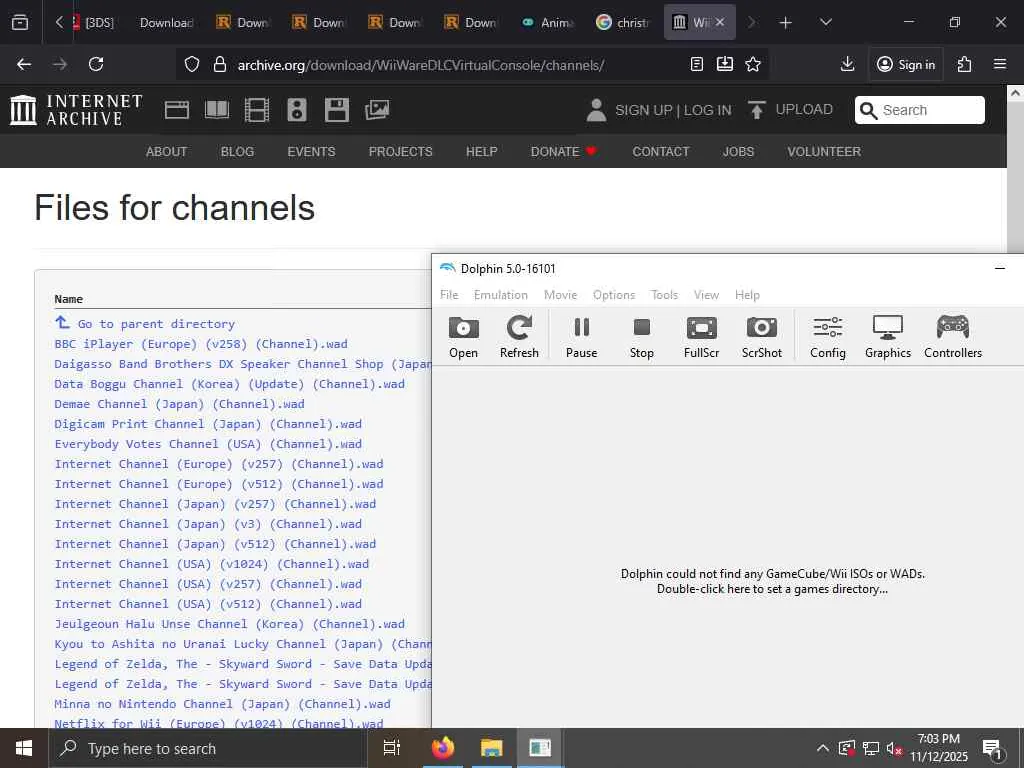Open Dolphin's View menu
1024x768 pixels.
click(x=706, y=295)
